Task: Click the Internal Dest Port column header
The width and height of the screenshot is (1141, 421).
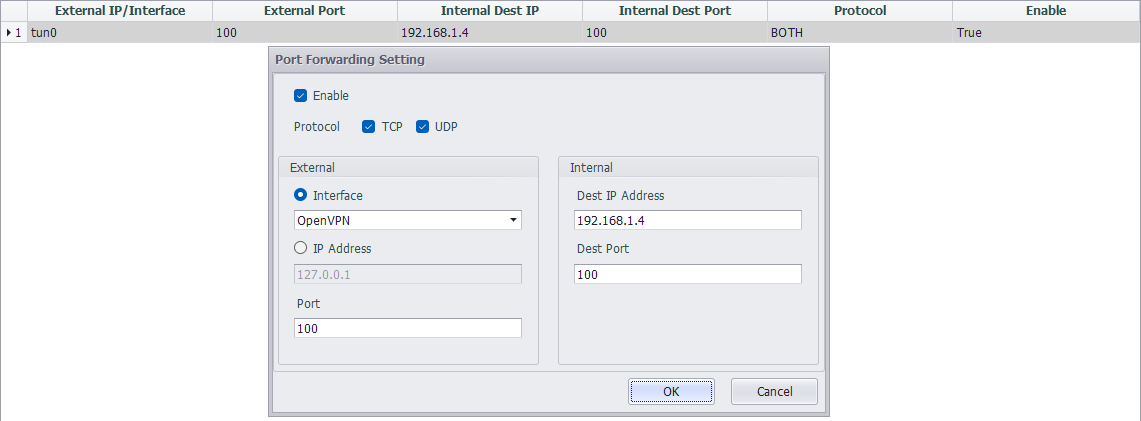Action: tap(675, 11)
